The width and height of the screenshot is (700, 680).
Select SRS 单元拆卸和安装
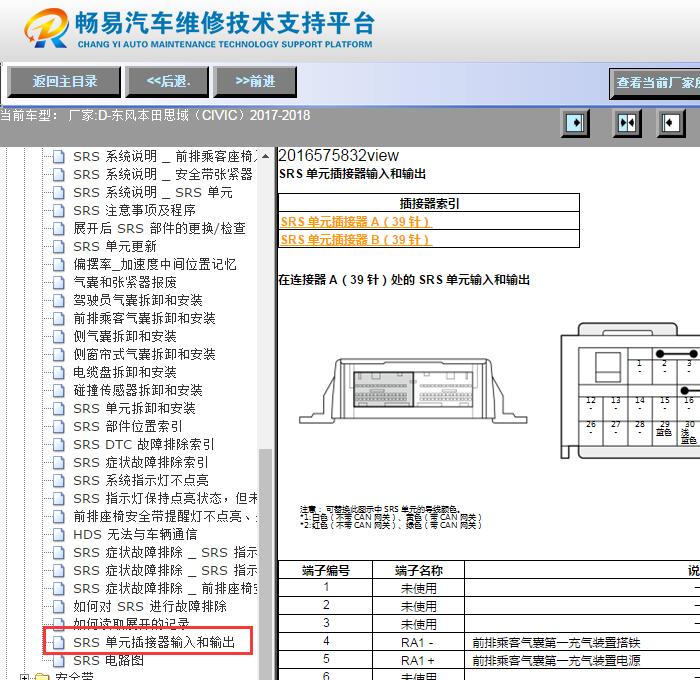point(134,408)
